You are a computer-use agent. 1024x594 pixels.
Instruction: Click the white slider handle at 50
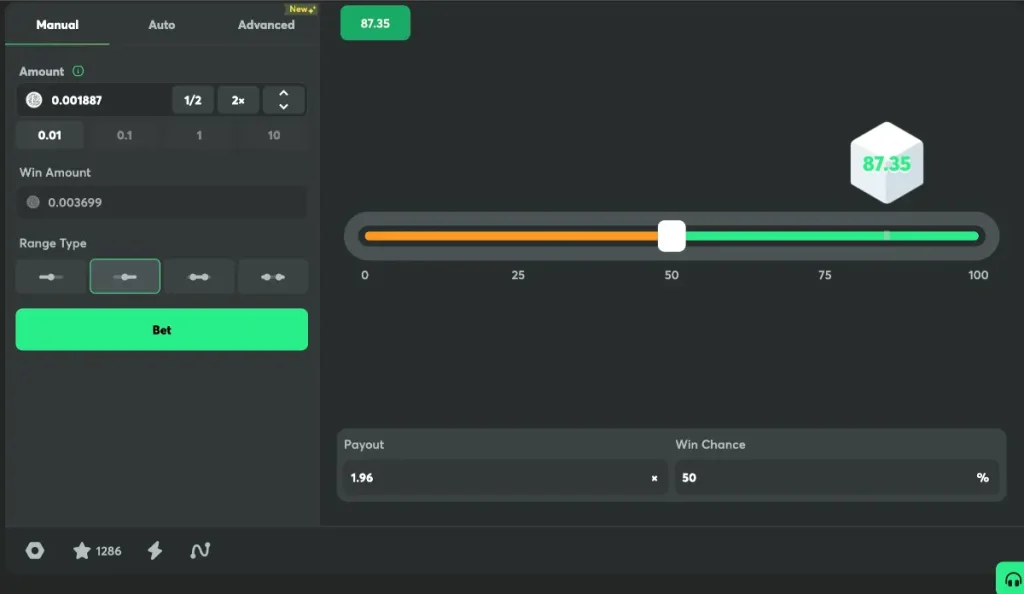pos(672,236)
